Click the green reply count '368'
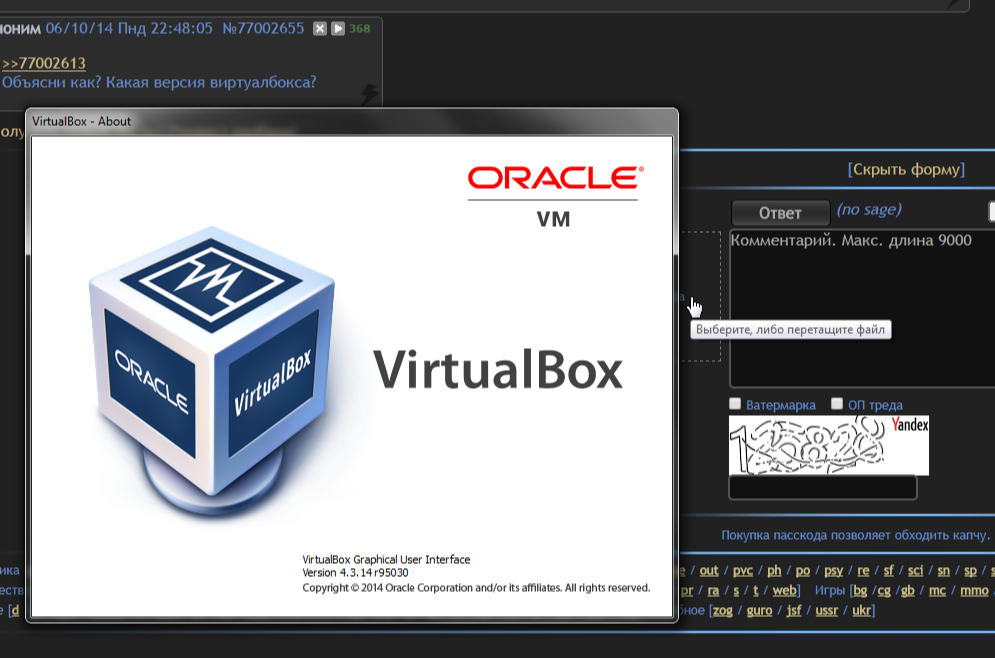The image size is (995, 658). [x=360, y=29]
